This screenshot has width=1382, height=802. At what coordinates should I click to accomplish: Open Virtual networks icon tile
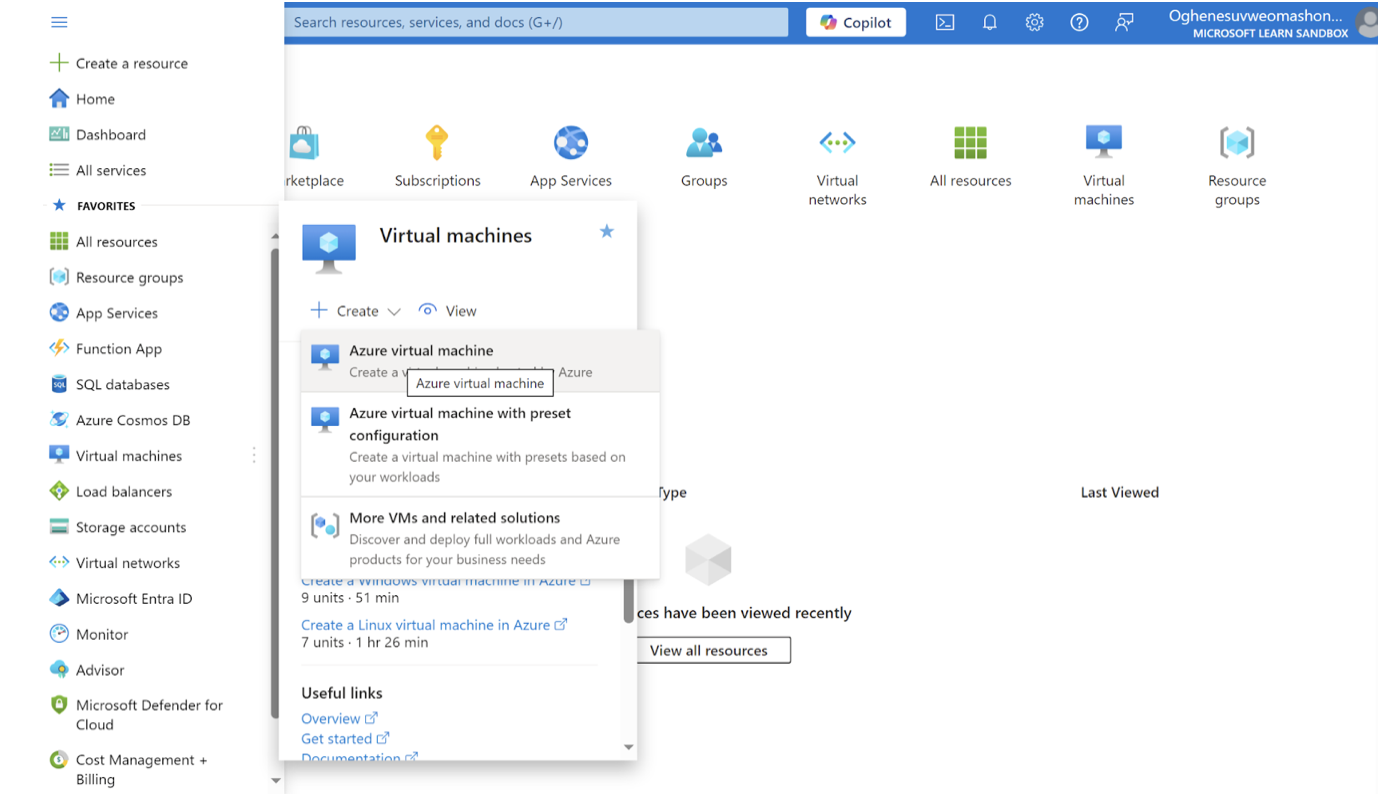click(837, 143)
